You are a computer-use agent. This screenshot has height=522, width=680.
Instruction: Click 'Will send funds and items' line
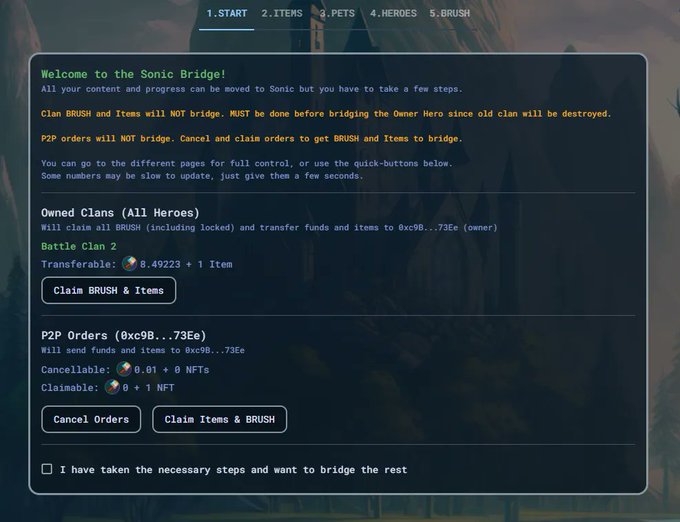tap(143, 350)
